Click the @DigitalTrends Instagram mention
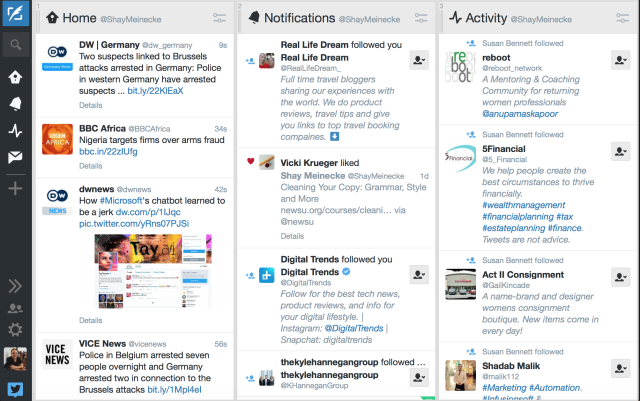The width and height of the screenshot is (640, 401). pos(354,328)
